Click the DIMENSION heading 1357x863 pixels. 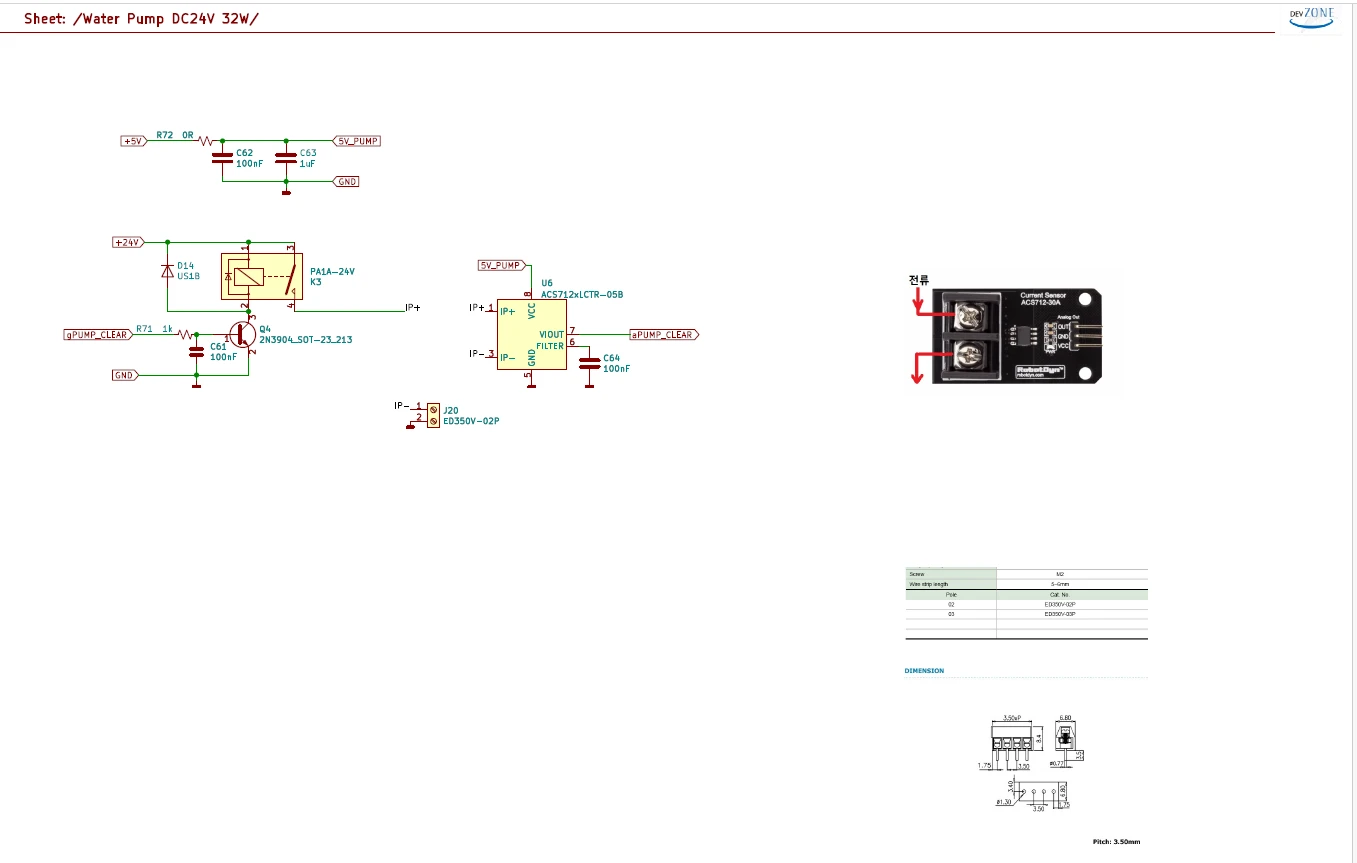pos(924,671)
